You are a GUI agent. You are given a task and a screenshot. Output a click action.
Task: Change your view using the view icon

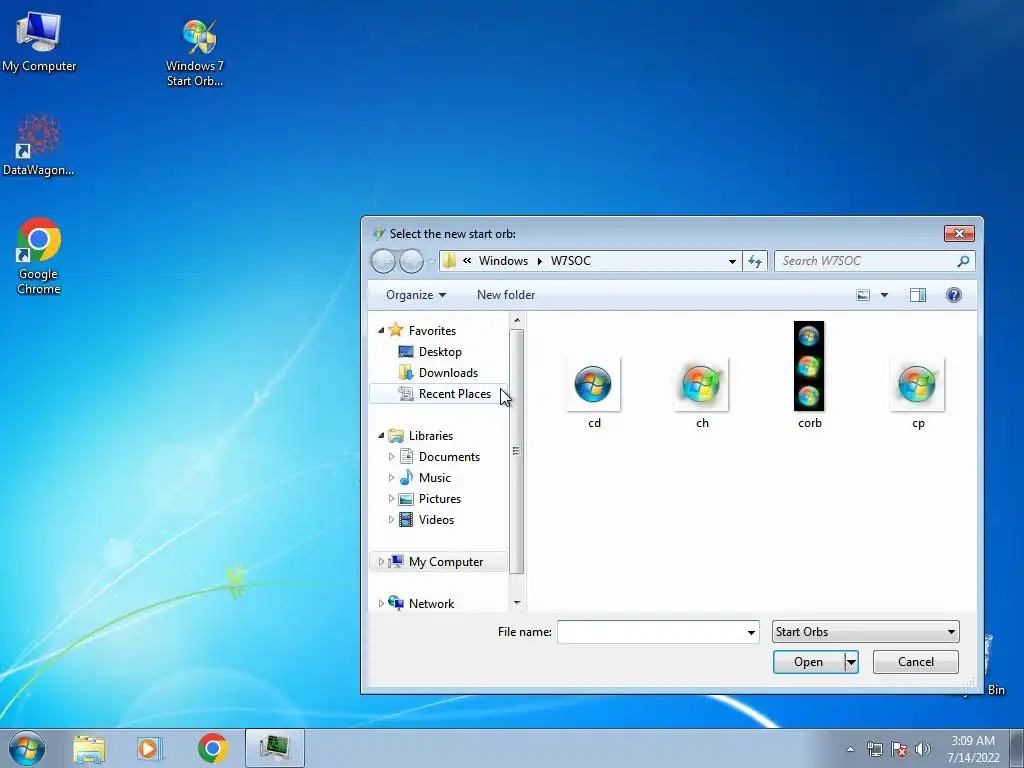[863, 295]
